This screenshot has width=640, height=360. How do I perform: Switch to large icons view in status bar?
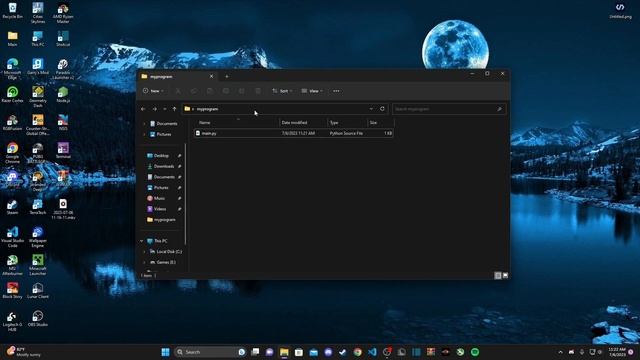point(505,276)
